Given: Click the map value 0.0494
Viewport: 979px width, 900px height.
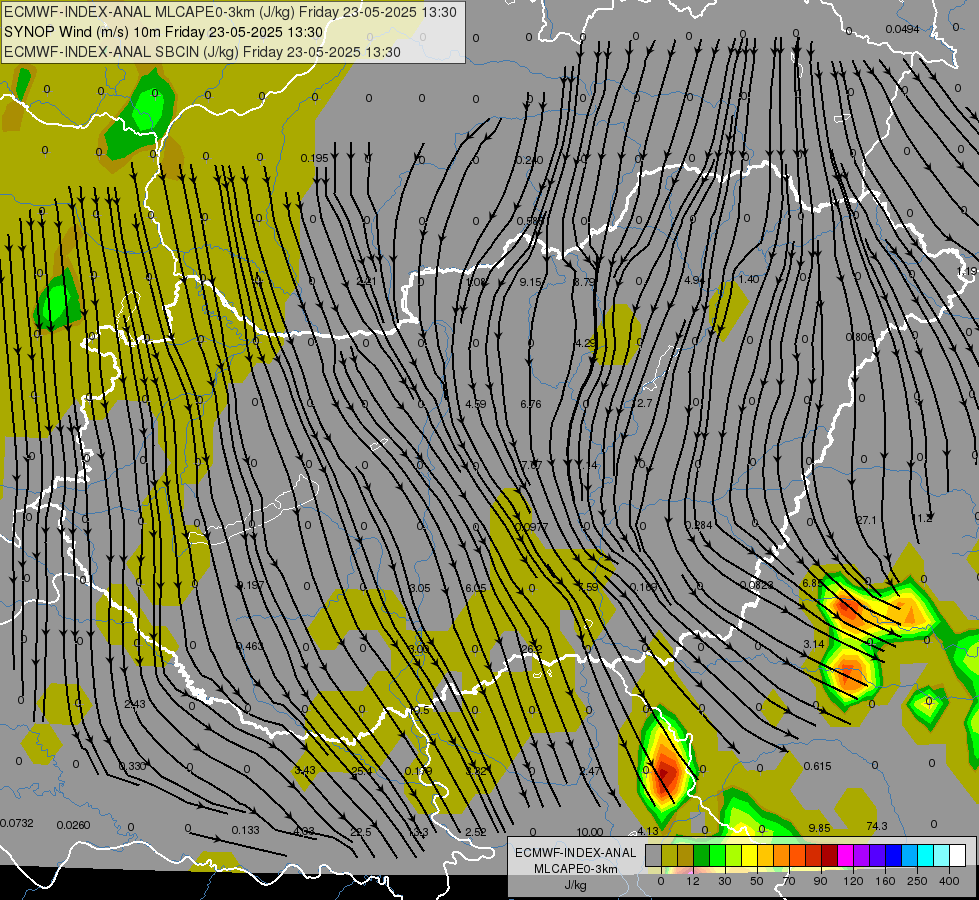Looking at the screenshot, I should coord(902,29).
